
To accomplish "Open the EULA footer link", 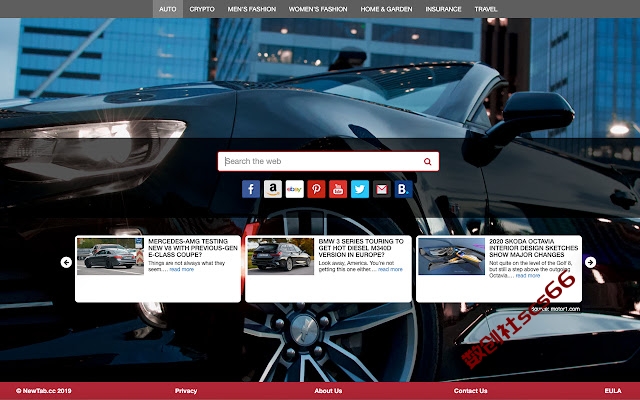I will point(613,391).
